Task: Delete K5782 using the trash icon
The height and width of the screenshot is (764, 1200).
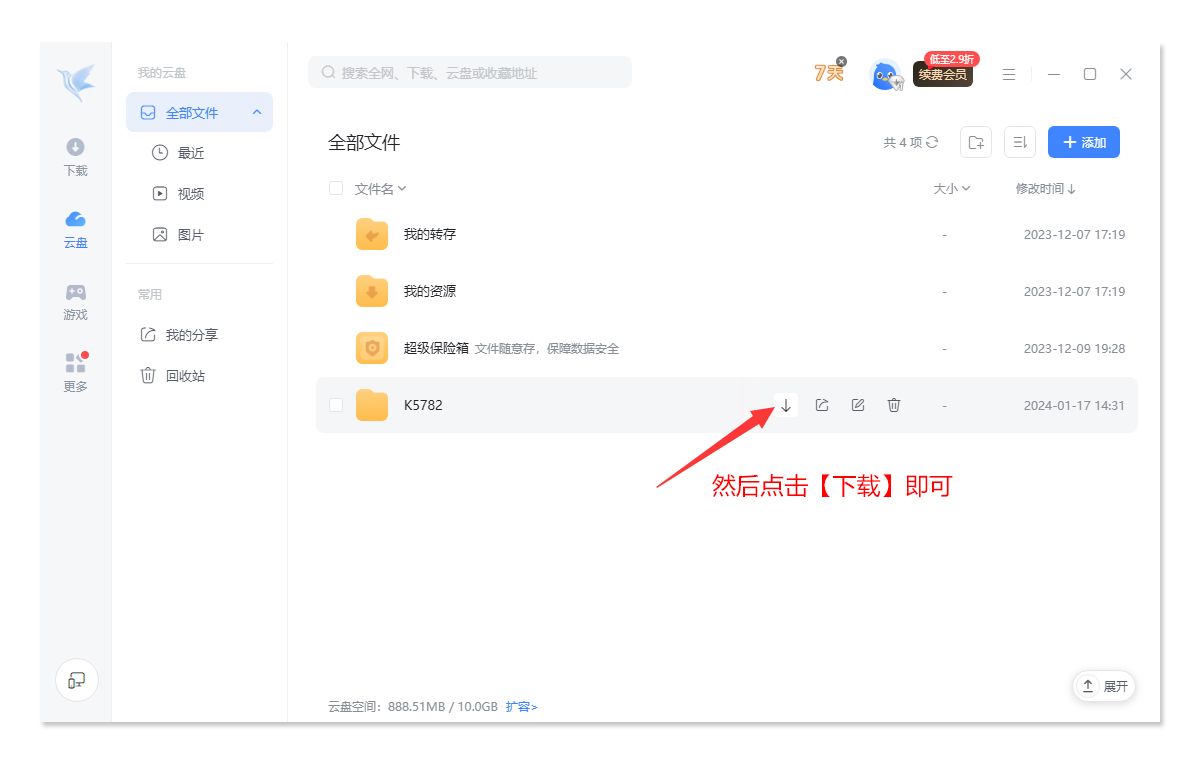Action: pyautogui.click(x=894, y=405)
